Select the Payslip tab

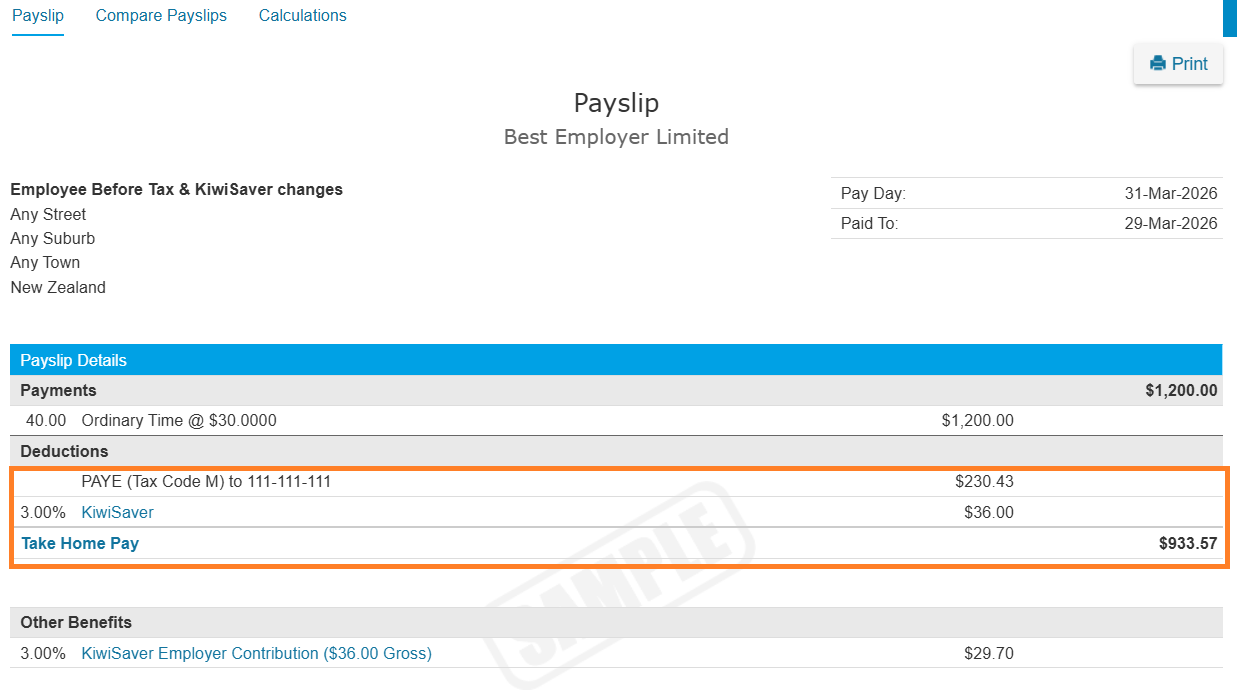pos(37,16)
